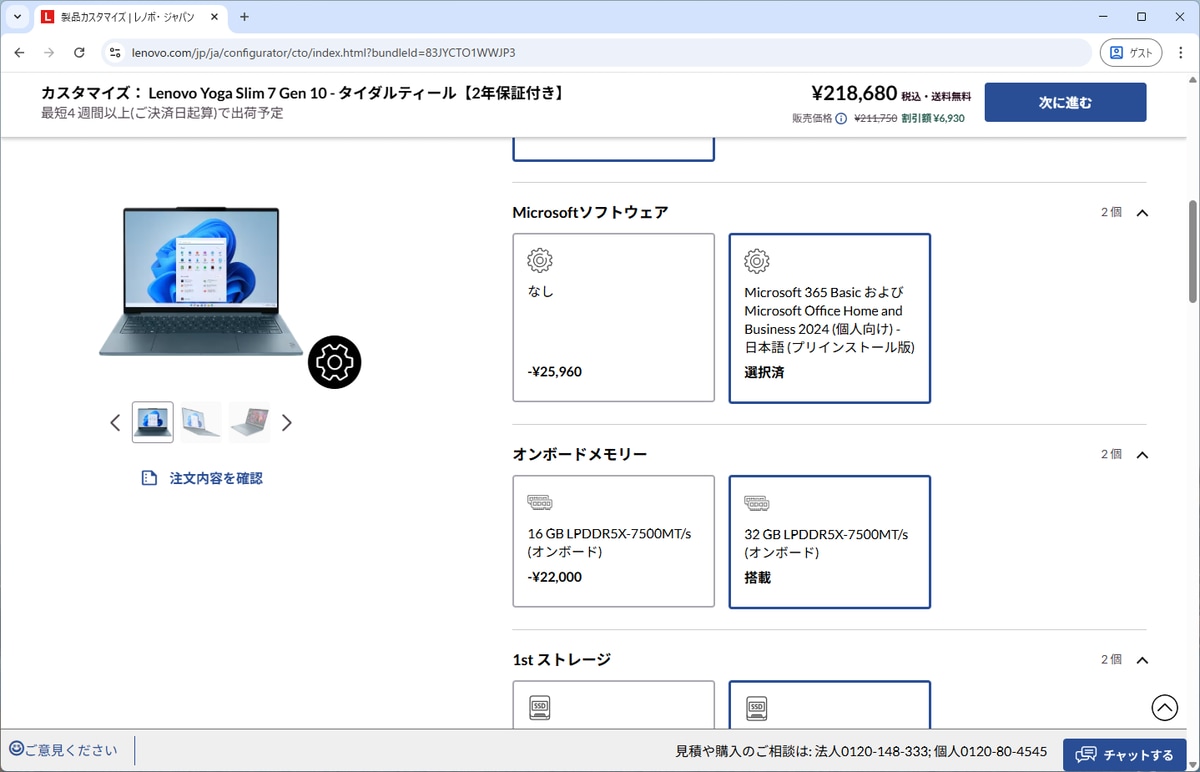Collapse the Microsoftソフトウェア section
This screenshot has height=772, width=1200.
[1141, 212]
